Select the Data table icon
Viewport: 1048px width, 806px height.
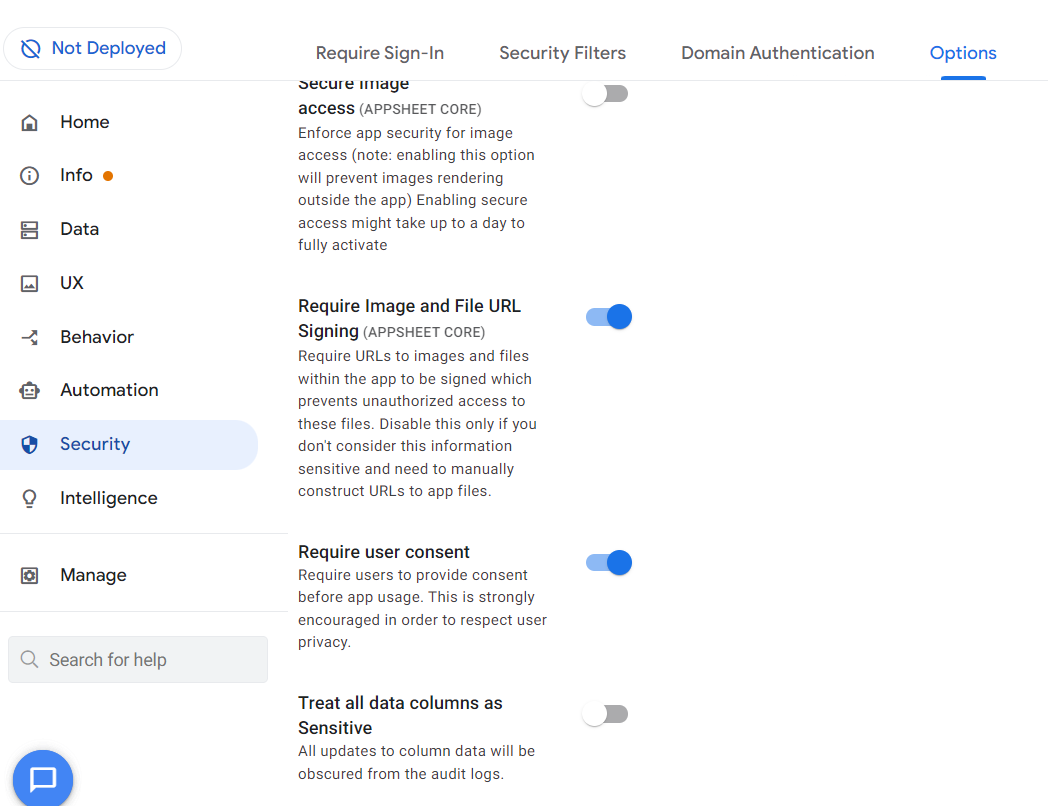pyautogui.click(x=29, y=230)
